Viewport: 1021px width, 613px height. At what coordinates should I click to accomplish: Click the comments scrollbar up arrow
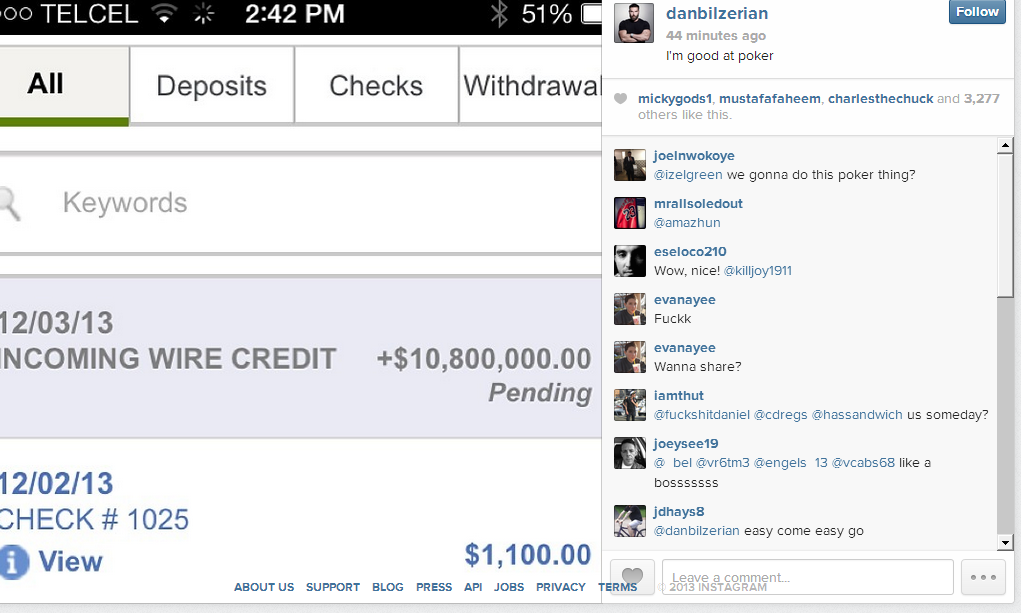1005,146
